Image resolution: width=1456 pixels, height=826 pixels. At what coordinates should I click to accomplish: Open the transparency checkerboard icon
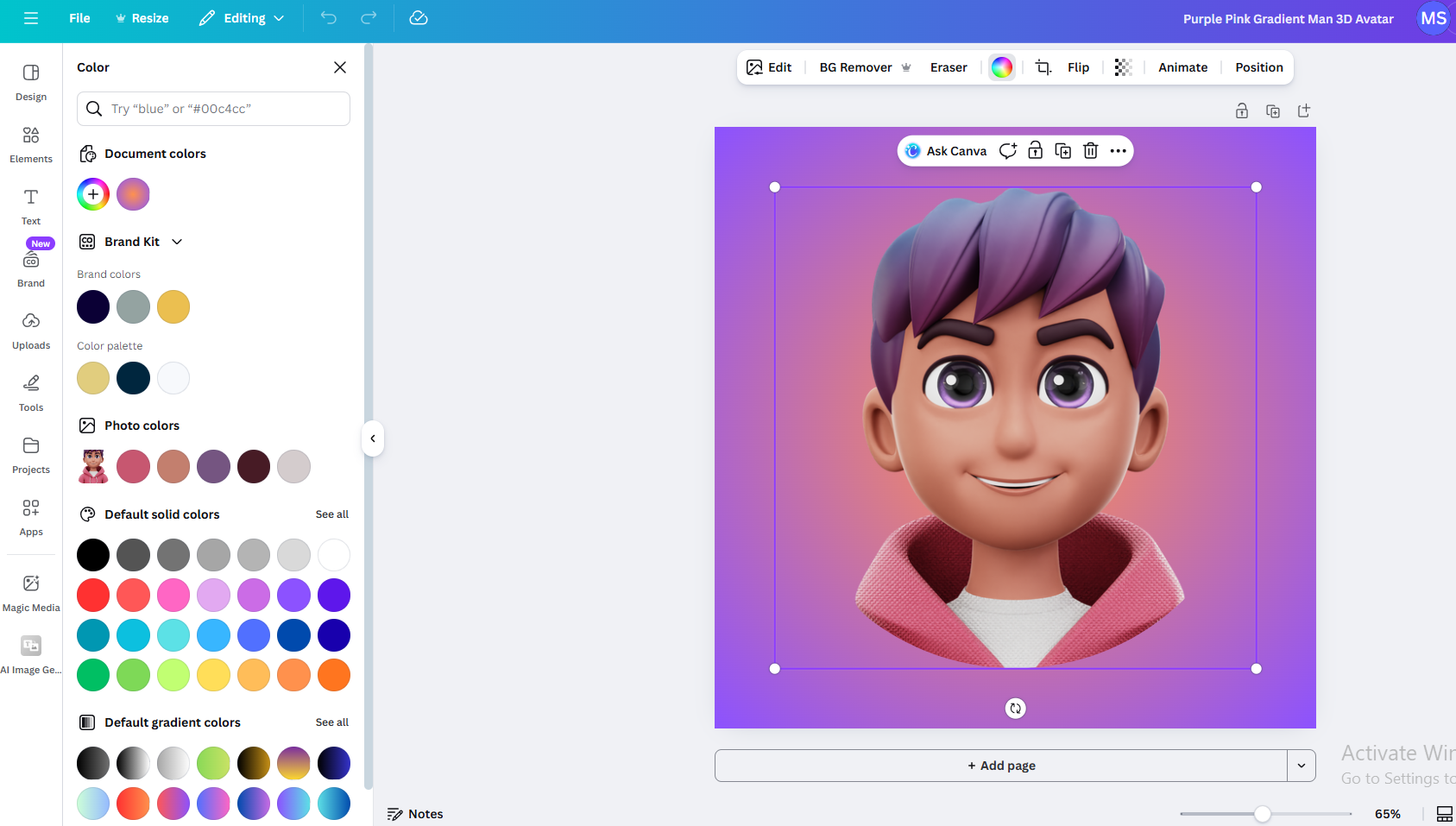click(1123, 67)
